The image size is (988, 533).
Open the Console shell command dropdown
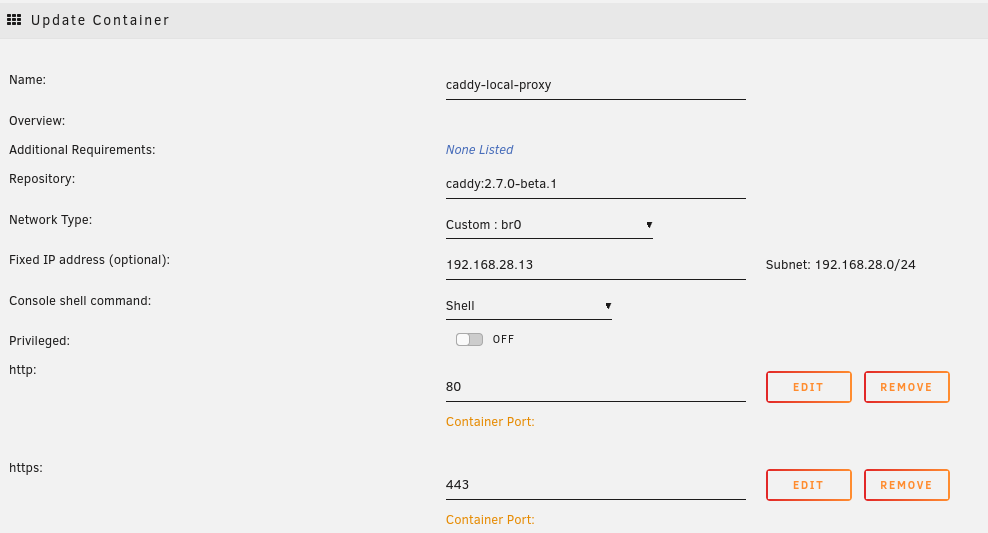pyautogui.click(x=528, y=306)
